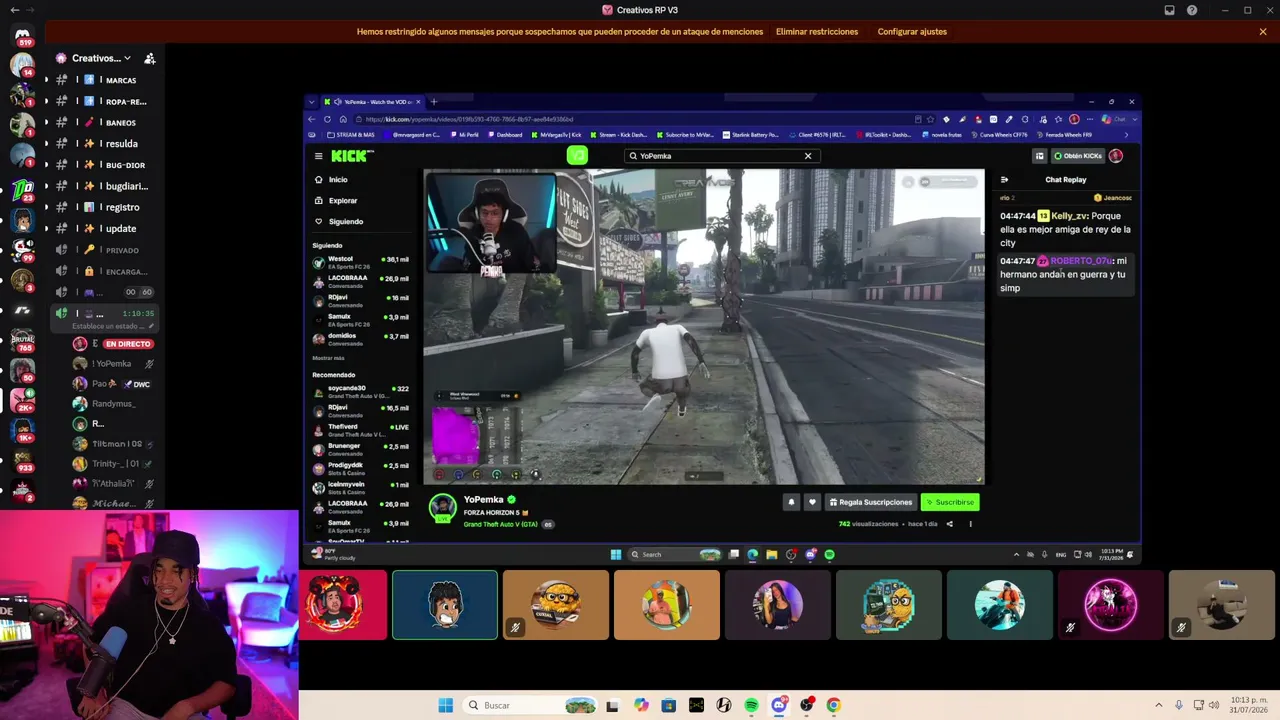
Task: Join the ENCARGA... locked voice channel
Action: point(104,271)
